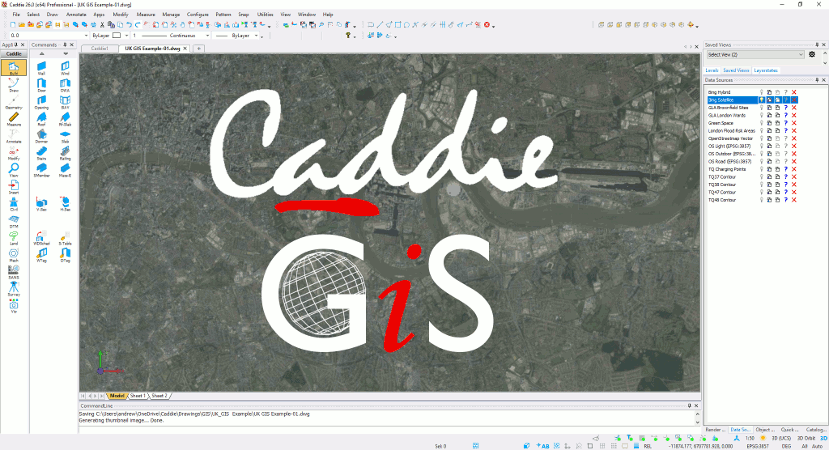
Task: Switch to the Sheet 1 tab
Action: click(x=137, y=396)
